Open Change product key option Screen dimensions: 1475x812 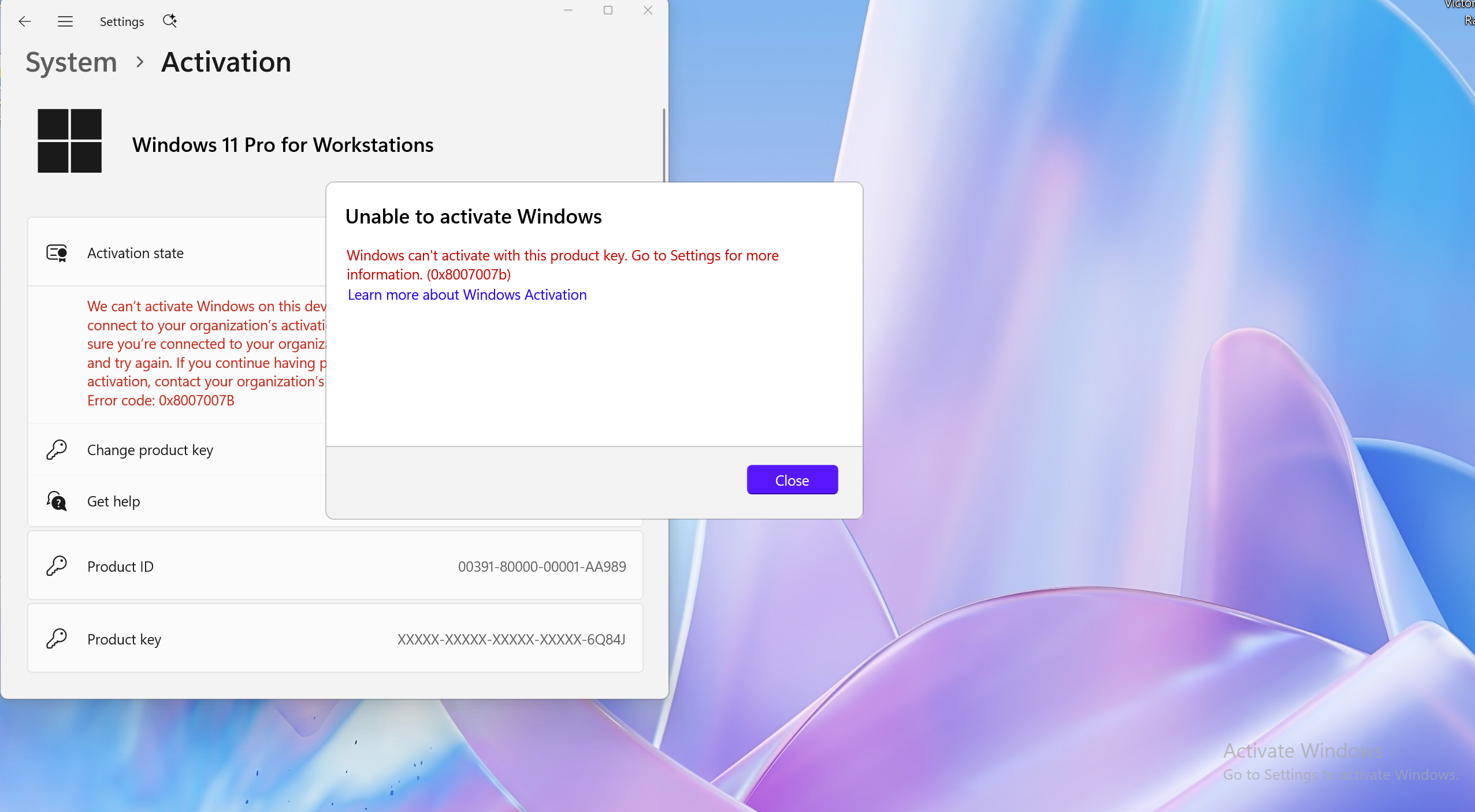[x=177, y=450]
